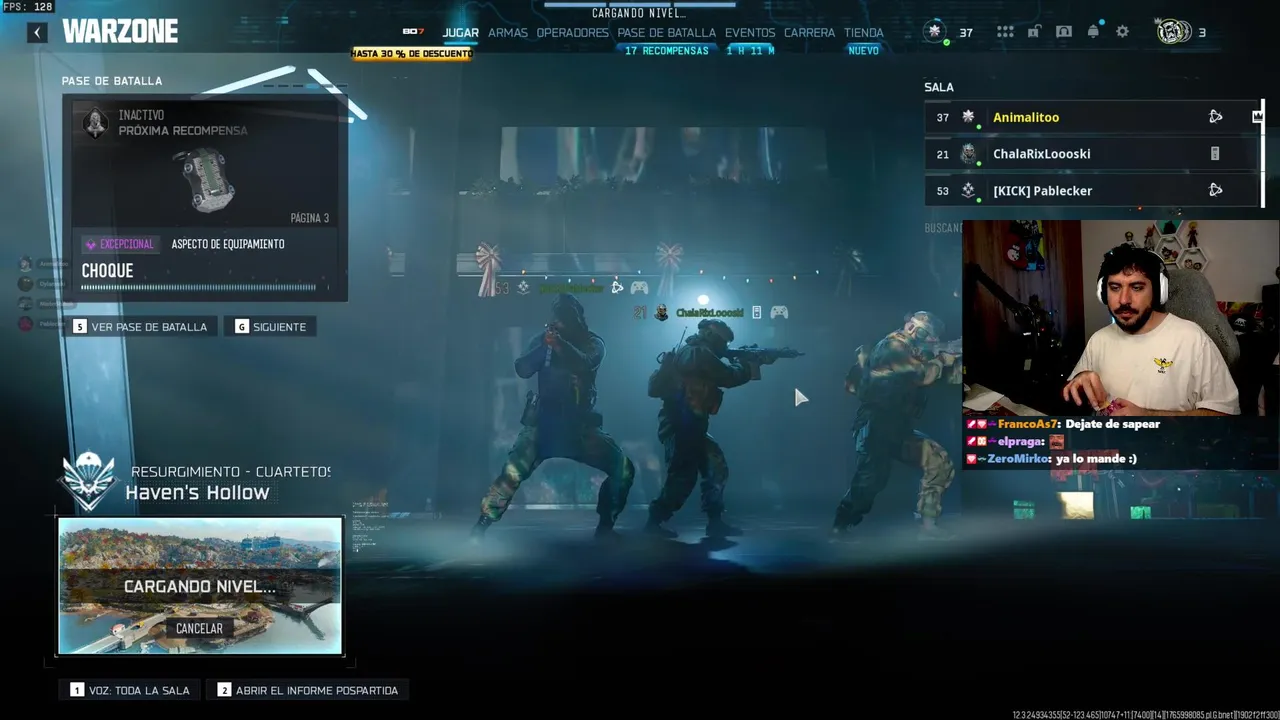
Task: Open the Tienda tab
Action: pos(863,33)
